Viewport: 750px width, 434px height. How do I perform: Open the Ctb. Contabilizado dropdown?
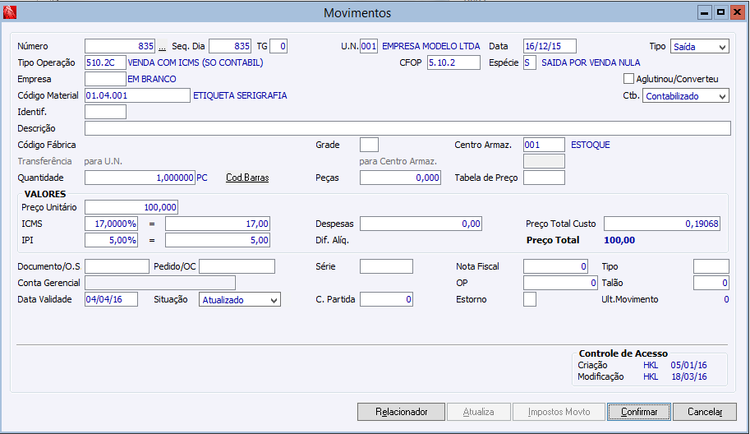pos(685,96)
